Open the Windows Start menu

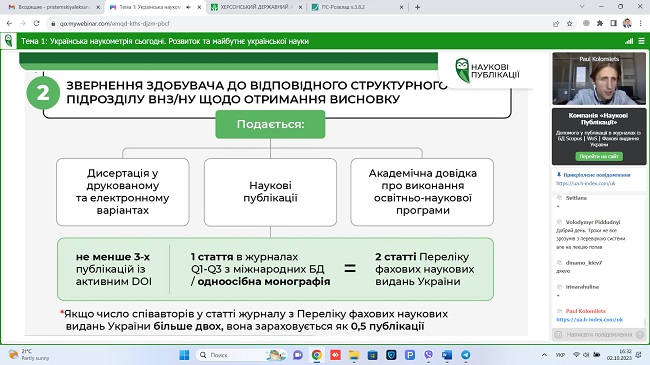pos(184,355)
